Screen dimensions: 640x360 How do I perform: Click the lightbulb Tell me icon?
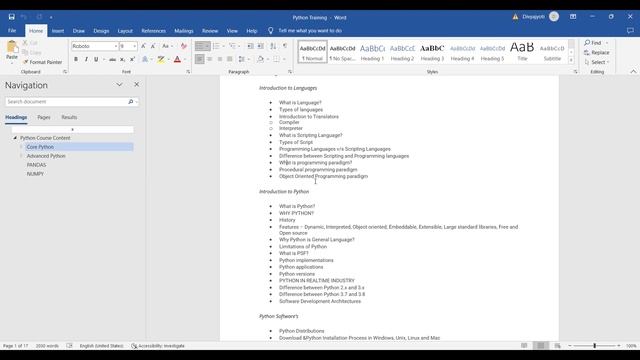pyautogui.click(x=270, y=31)
